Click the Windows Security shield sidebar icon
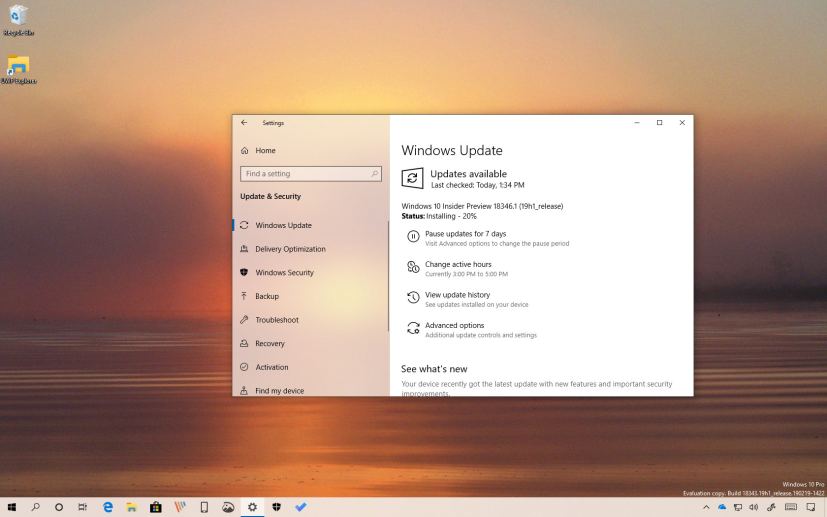Image resolution: width=827 pixels, height=517 pixels. point(244,272)
